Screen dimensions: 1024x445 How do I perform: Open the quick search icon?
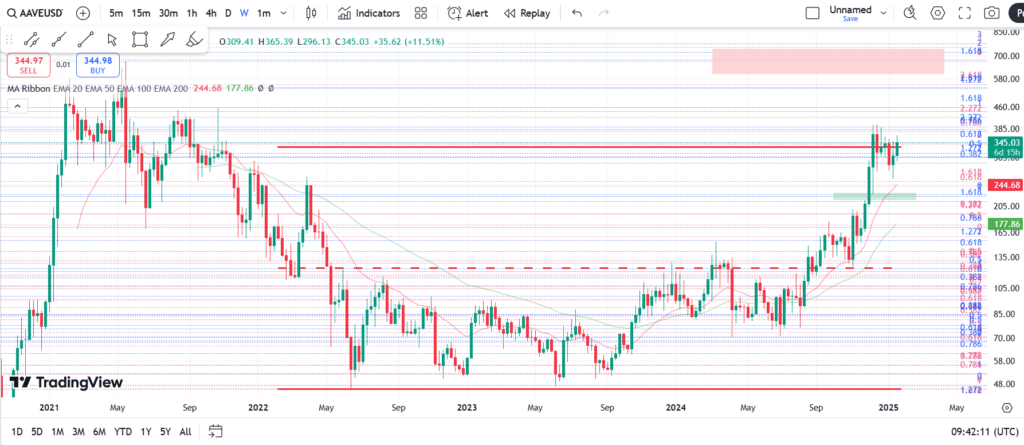[910, 13]
